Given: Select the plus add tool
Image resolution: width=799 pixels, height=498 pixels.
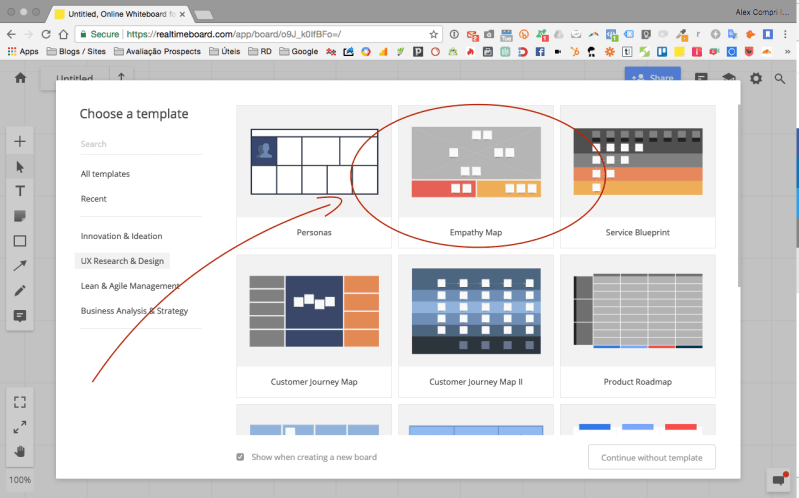Looking at the screenshot, I should (20, 141).
